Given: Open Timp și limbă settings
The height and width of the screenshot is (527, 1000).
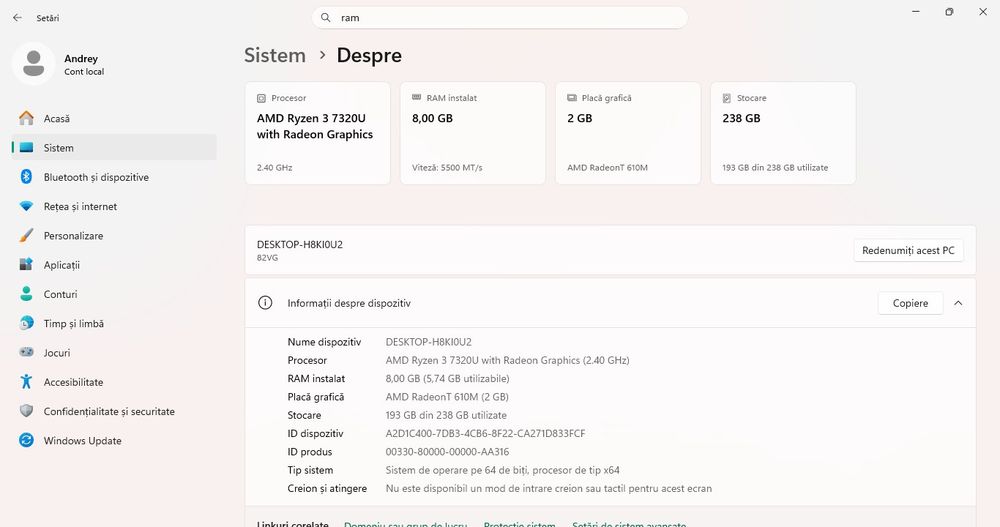Looking at the screenshot, I should [x=115, y=323].
